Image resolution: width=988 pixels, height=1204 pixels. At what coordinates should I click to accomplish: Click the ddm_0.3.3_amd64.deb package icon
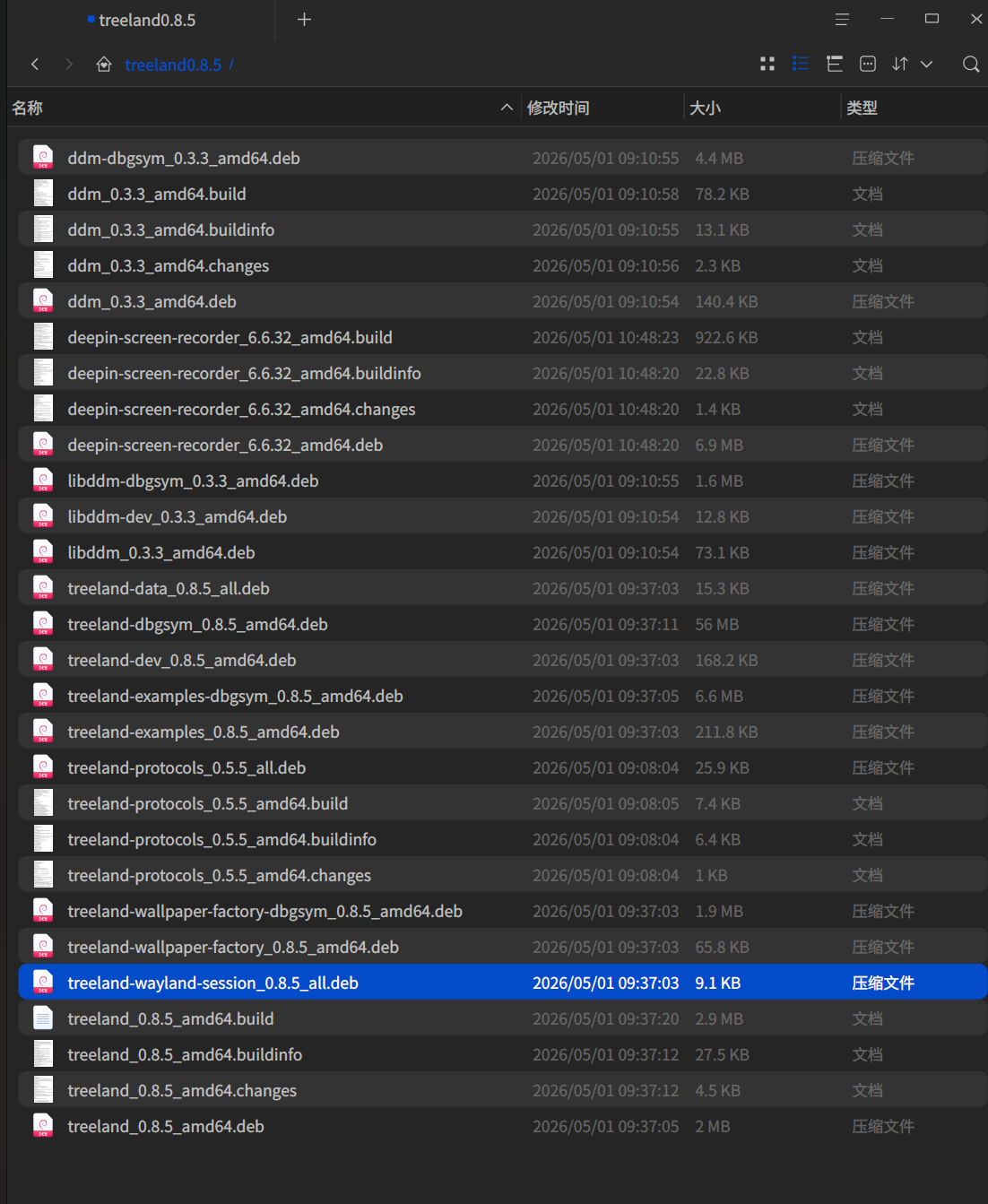click(x=43, y=300)
